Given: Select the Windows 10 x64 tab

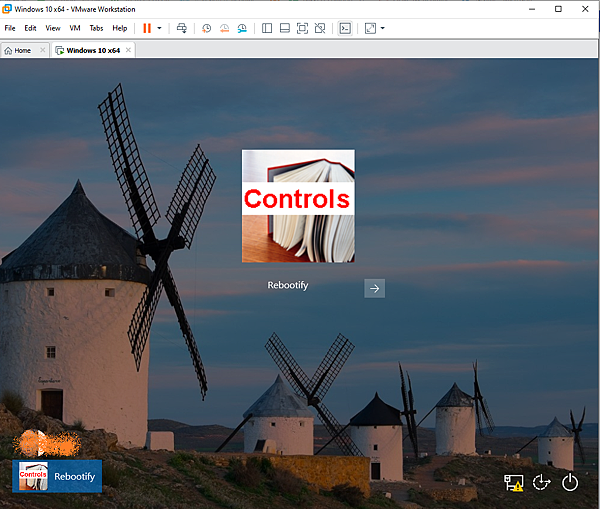Looking at the screenshot, I should (x=93, y=50).
